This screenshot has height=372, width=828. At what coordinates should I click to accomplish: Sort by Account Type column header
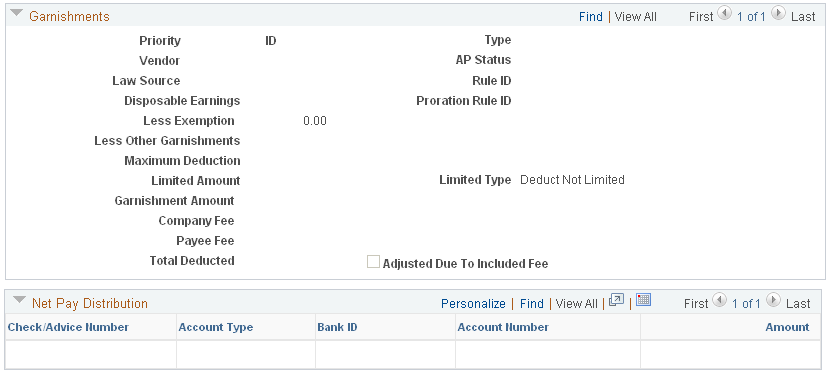(215, 327)
